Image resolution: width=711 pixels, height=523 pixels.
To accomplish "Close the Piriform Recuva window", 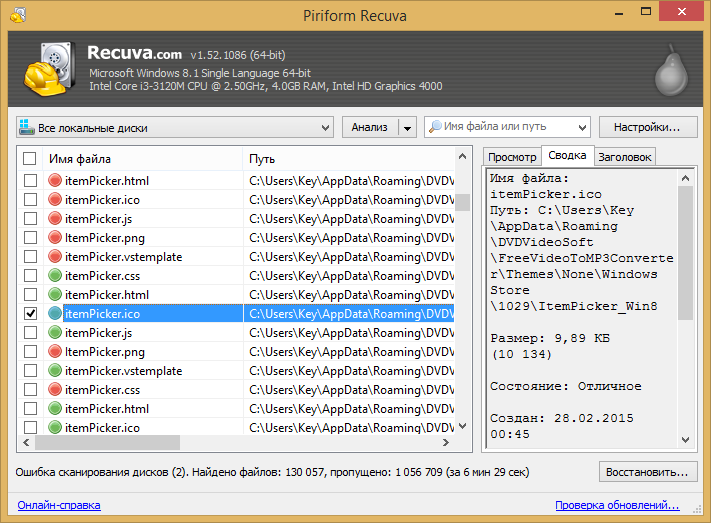I will click(x=681, y=11).
